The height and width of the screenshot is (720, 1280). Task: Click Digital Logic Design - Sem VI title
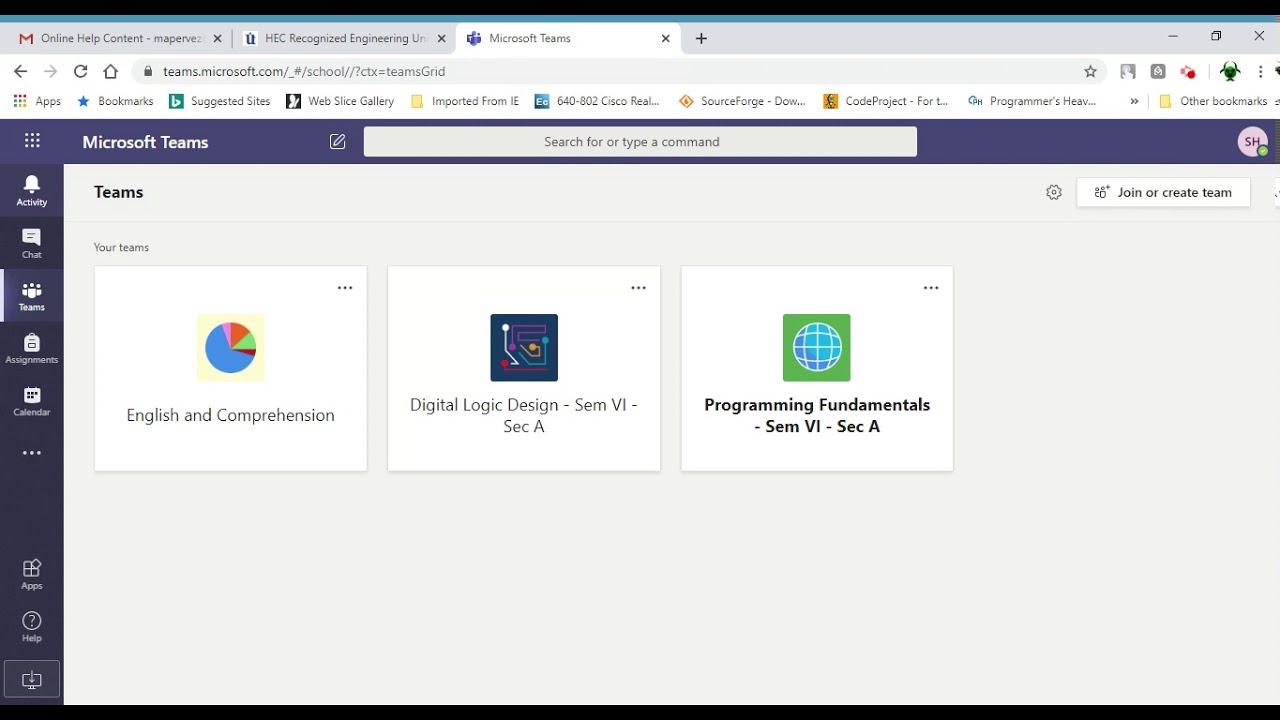coord(524,415)
